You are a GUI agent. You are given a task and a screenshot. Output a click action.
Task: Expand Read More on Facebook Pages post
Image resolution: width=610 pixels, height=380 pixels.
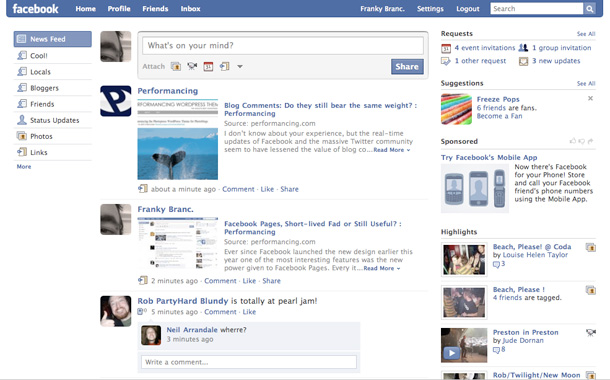point(381,268)
